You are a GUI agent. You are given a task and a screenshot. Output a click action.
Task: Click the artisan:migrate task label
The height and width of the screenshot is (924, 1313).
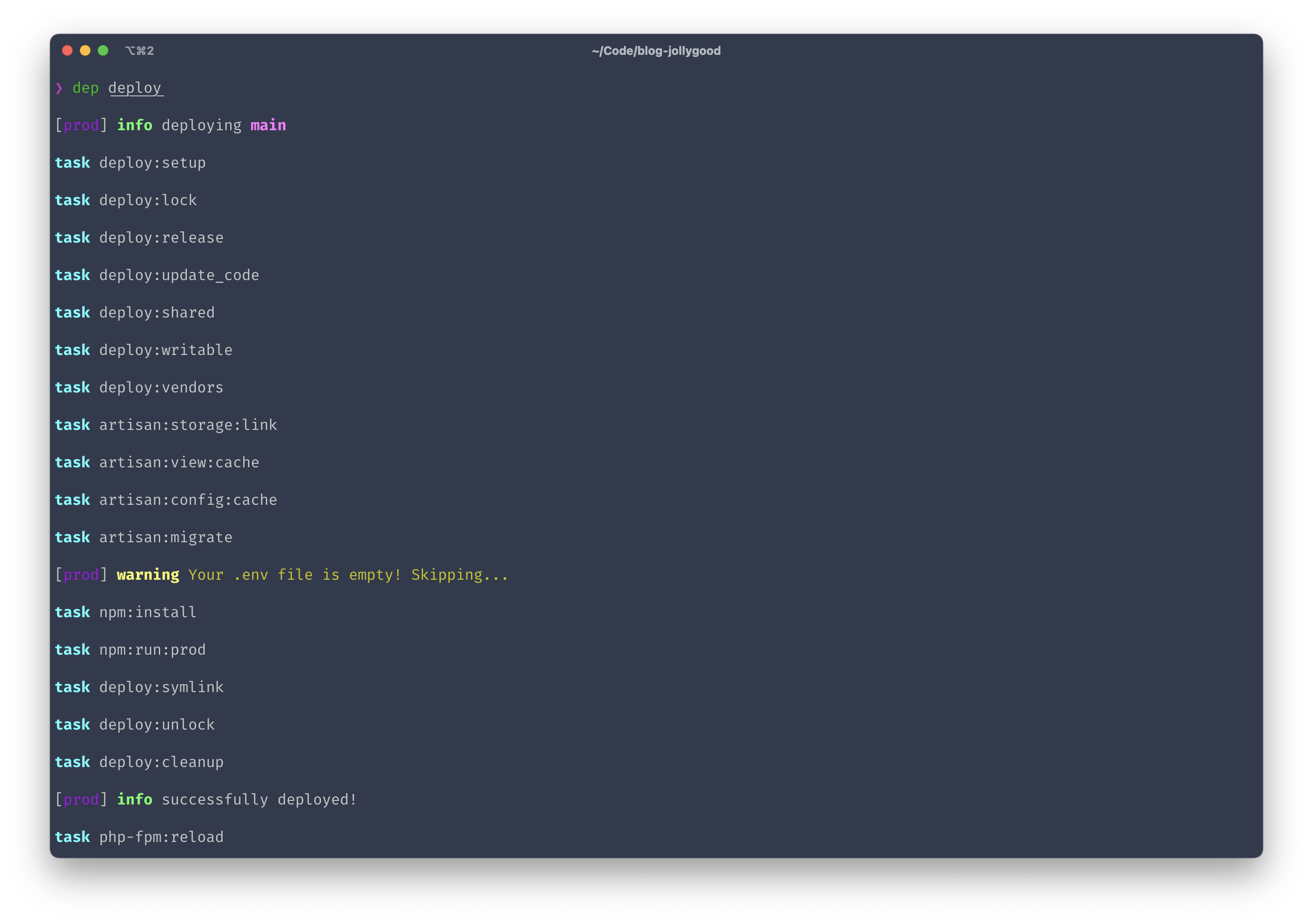point(166,537)
